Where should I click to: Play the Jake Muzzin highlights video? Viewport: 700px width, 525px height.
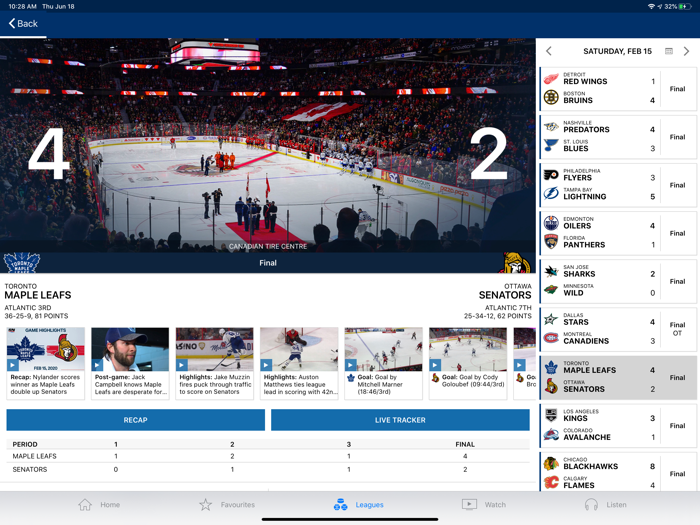pyautogui.click(x=214, y=349)
